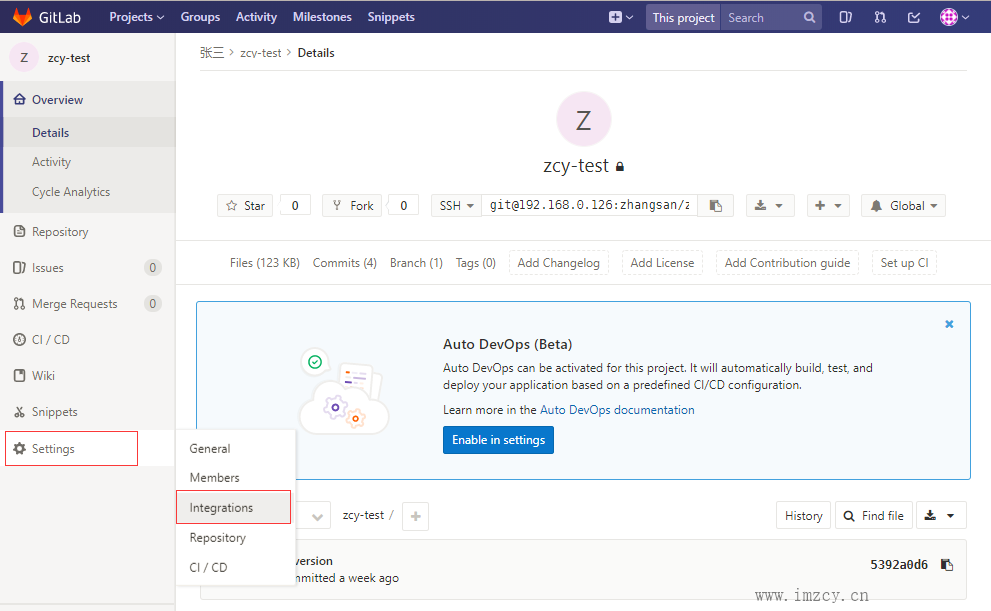
Task: Star the zcy-test project
Action: point(245,205)
